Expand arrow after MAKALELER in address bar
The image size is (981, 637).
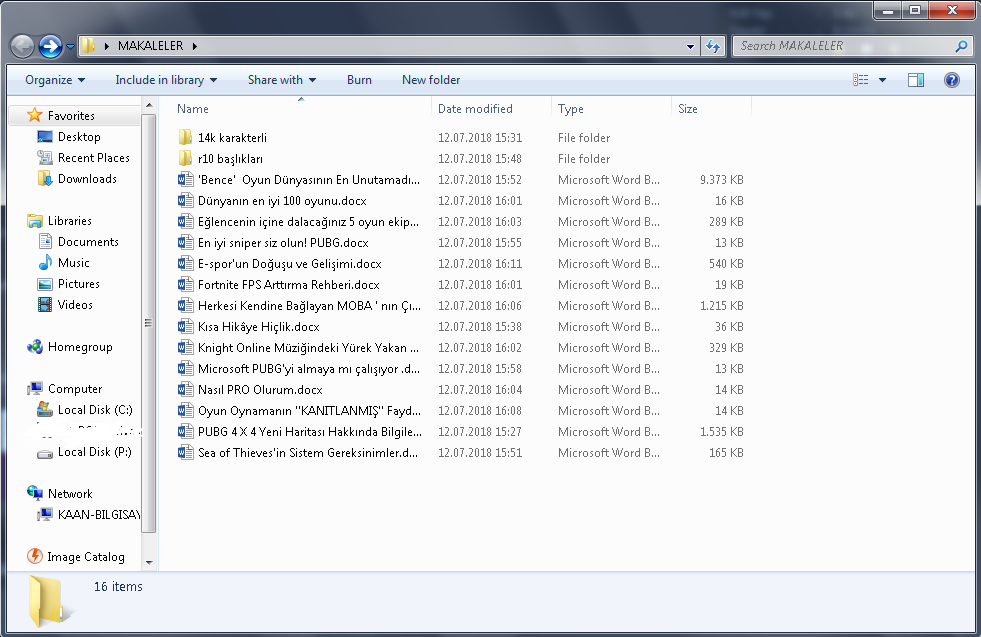click(x=195, y=46)
